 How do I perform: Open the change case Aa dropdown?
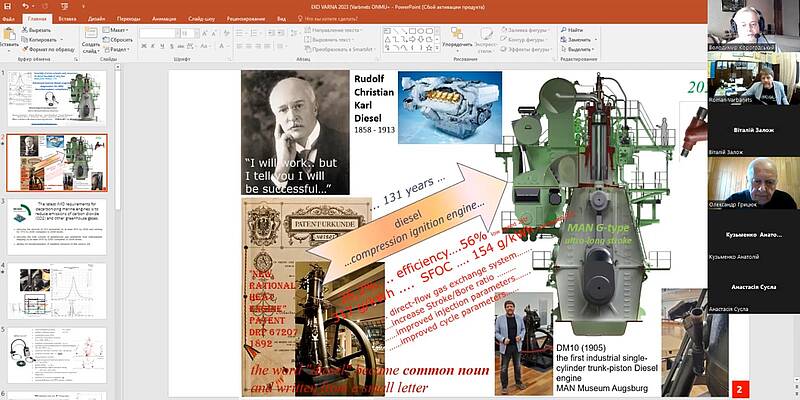point(205,46)
